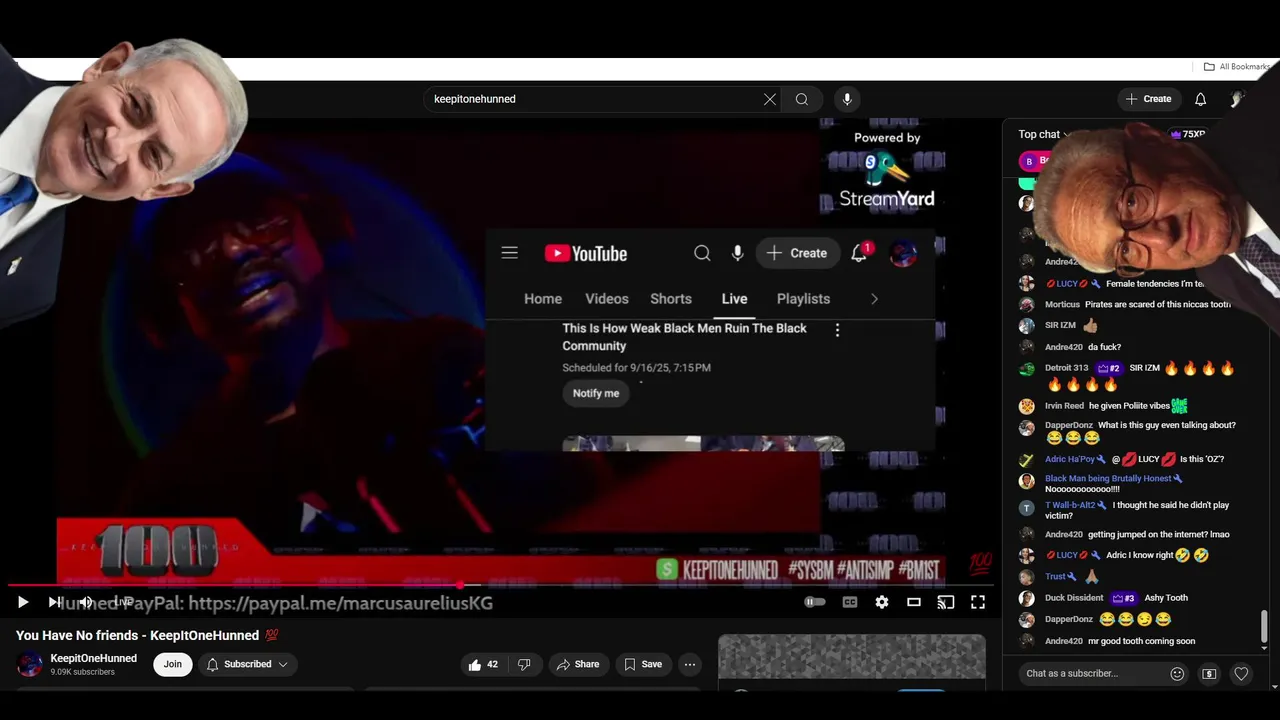The width and height of the screenshot is (1280, 720).
Task: Click microphone icon inside the video's YouTube page
Action: [x=737, y=253]
